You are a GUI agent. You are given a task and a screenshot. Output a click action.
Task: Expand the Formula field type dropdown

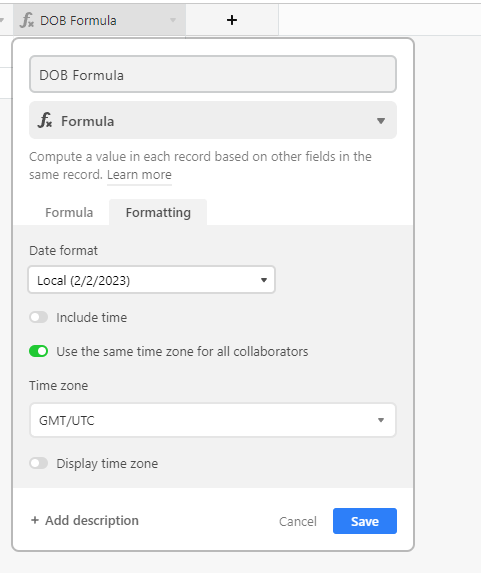(213, 121)
